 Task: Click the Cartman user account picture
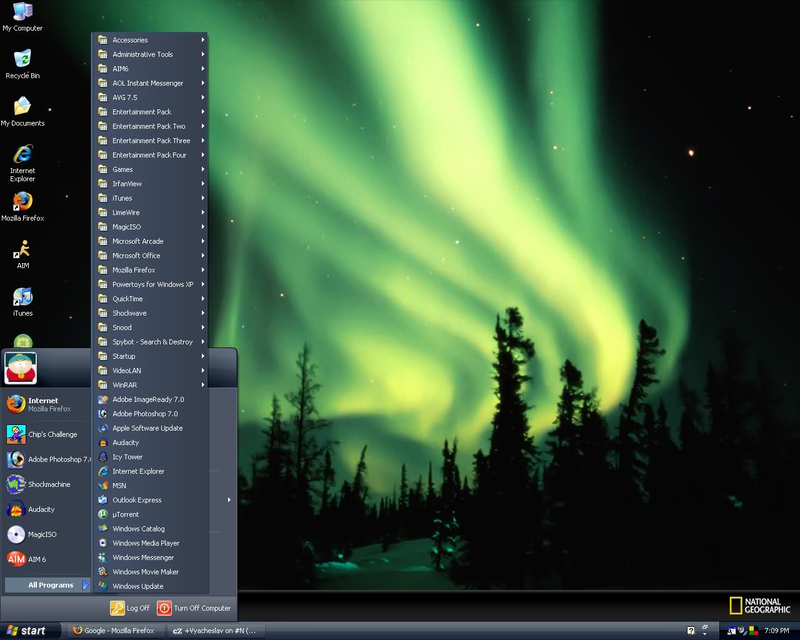point(20,368)
